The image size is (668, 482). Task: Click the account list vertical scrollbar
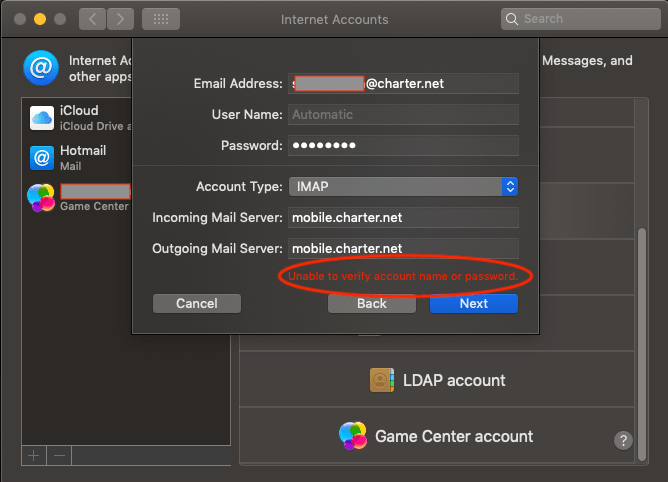(x=642, y=345)
